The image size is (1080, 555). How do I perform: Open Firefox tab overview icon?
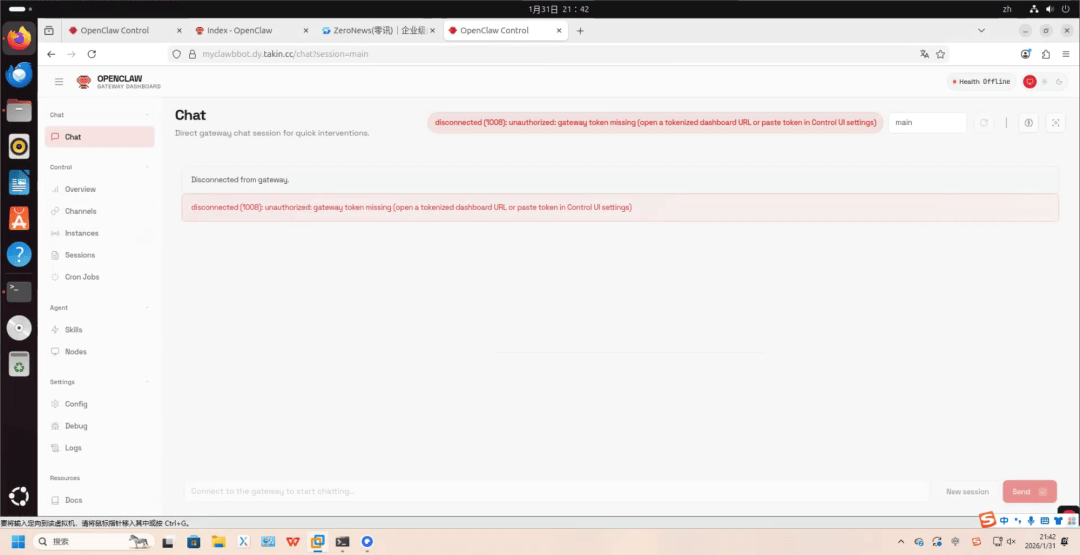[49, 30]
